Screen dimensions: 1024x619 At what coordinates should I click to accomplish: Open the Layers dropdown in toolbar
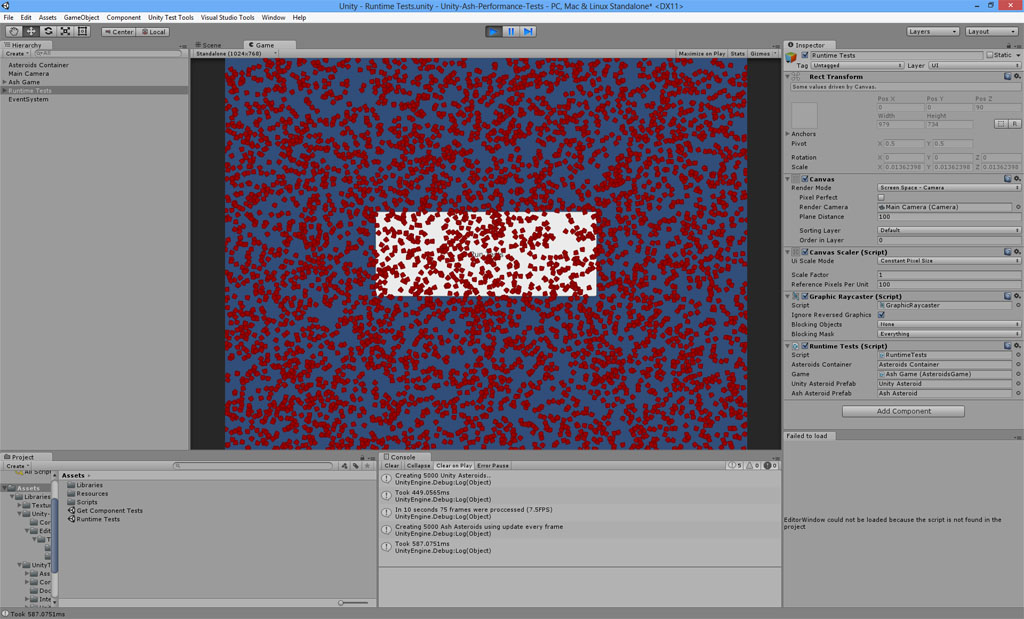pyautogui.click(x=932, y=31)
